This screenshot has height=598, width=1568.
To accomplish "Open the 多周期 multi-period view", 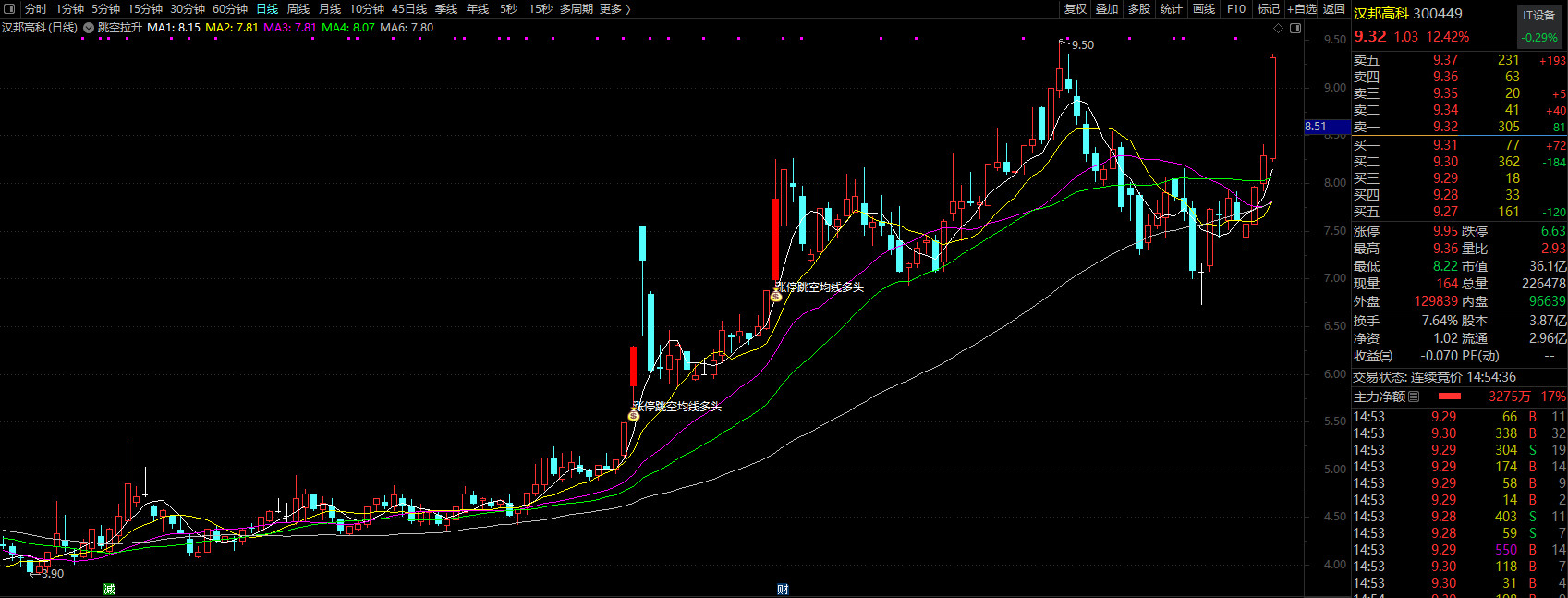I will 577,8.
